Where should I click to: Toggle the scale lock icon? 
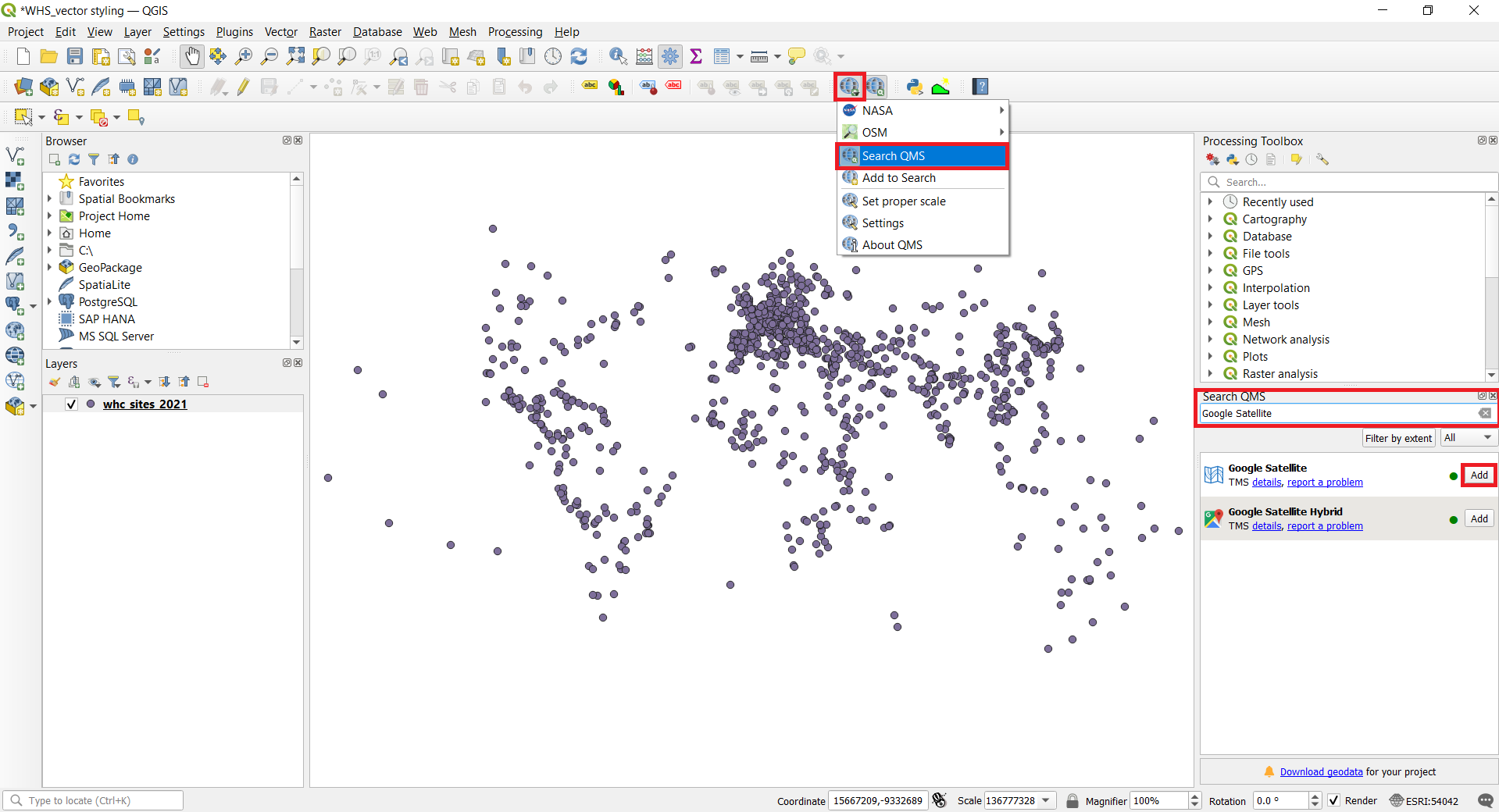pos(1072,800)
